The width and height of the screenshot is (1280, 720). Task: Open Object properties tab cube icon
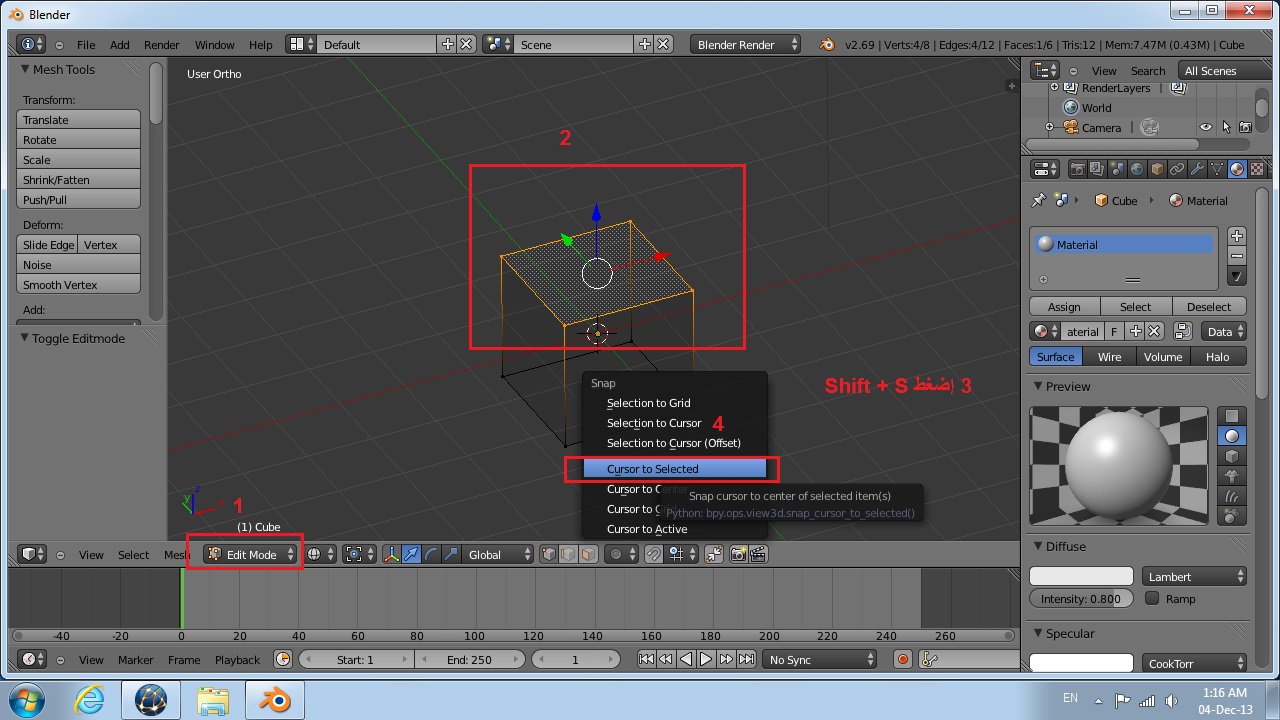(1157, 170)
